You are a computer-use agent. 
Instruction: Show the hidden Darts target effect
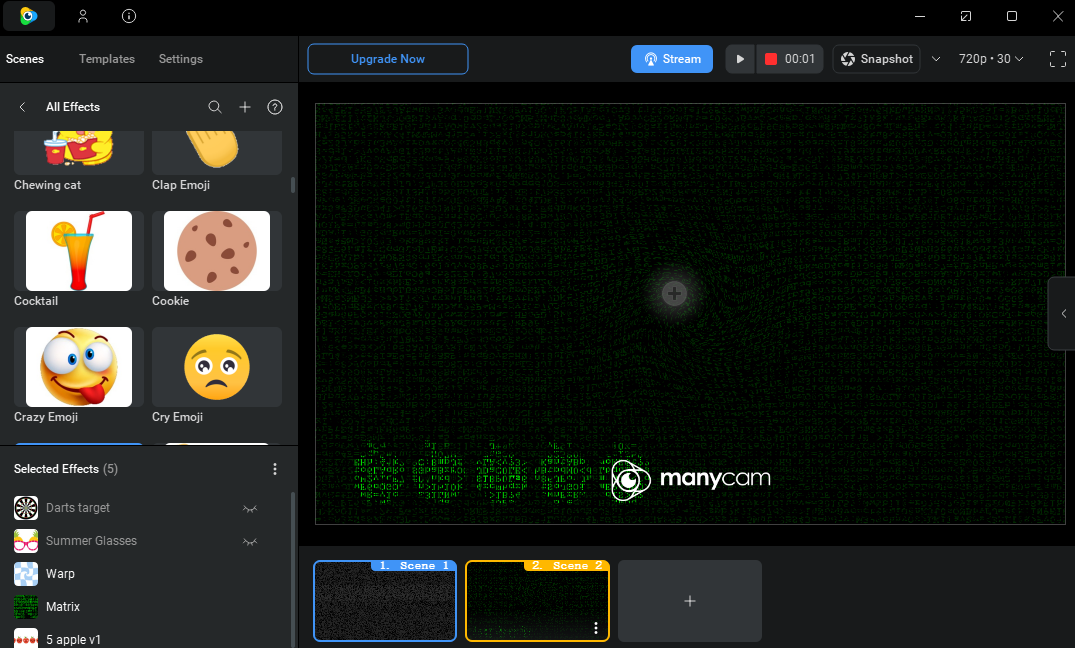click(250, 508)
